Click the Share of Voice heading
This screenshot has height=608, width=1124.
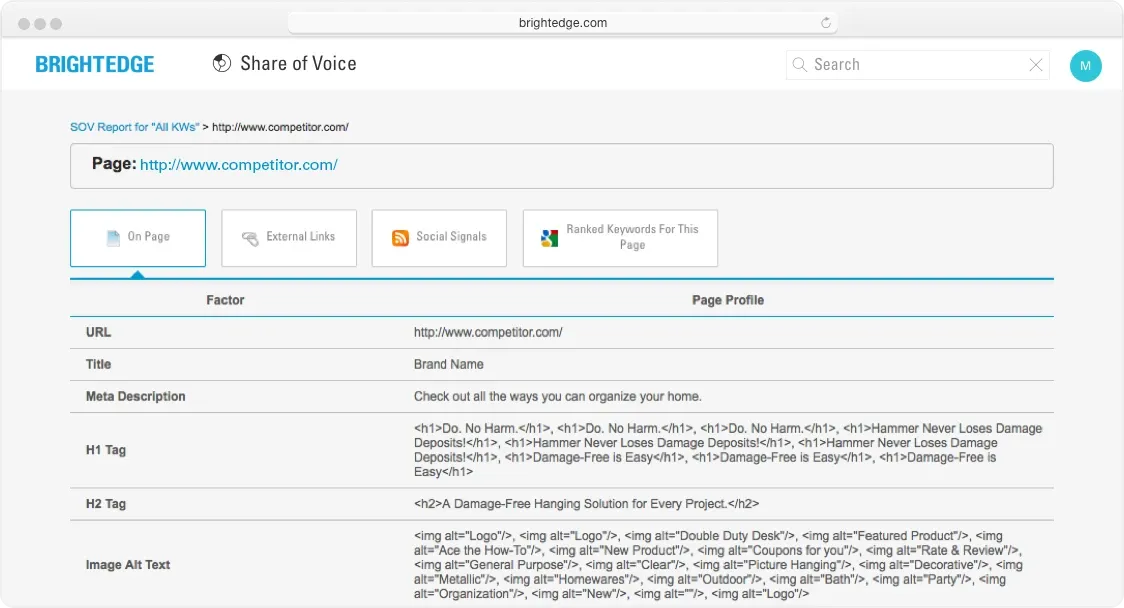pyautogui.click(x=298, y=64)
